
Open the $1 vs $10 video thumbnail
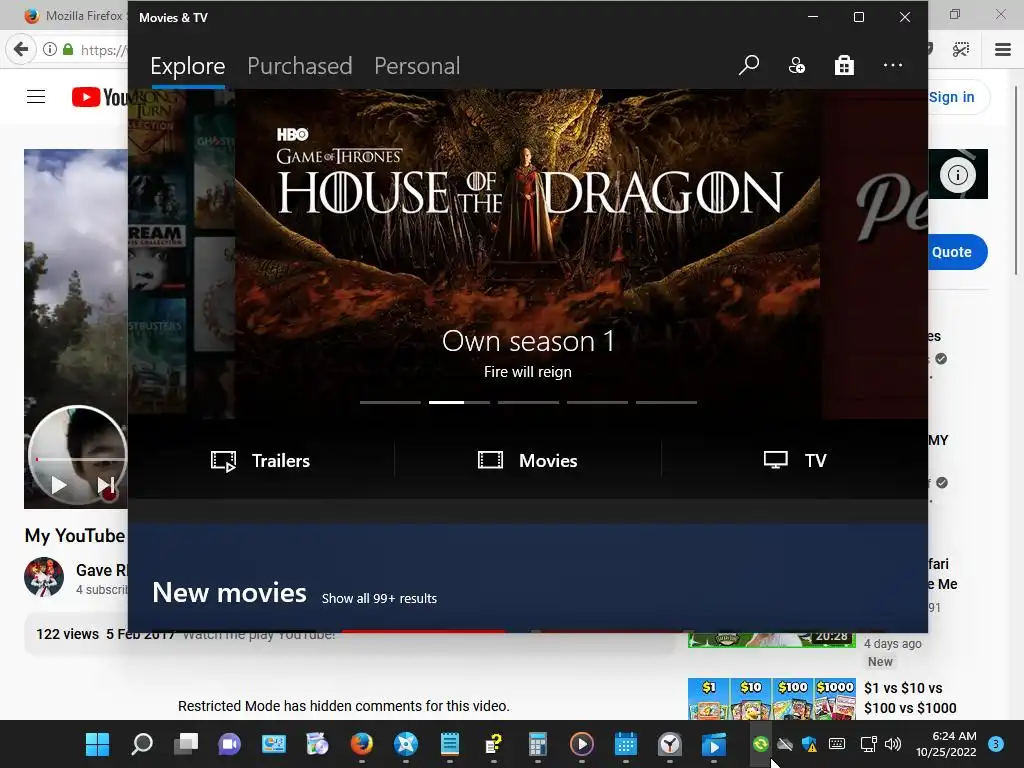(771, 699)
